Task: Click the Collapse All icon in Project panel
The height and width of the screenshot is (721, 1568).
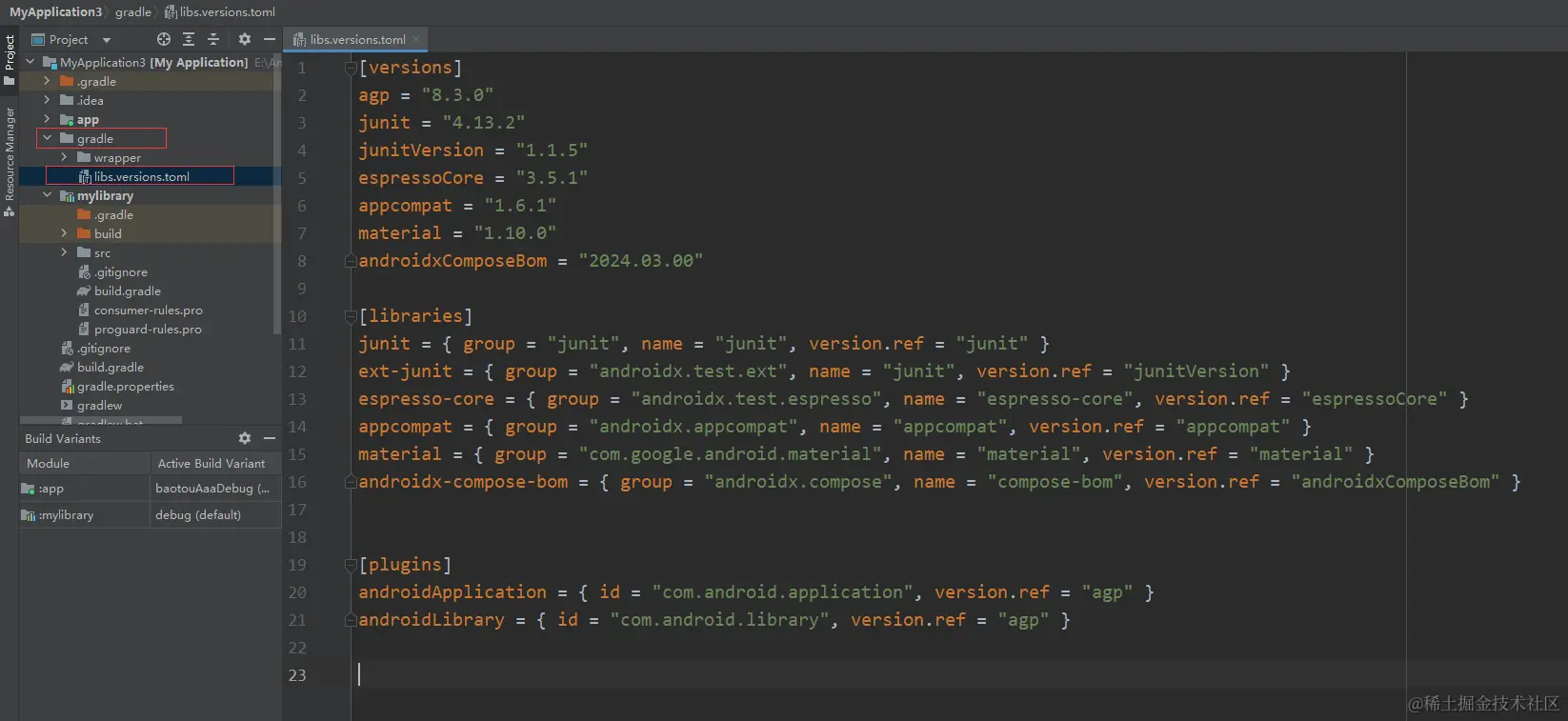Action: tap(213, 39)
